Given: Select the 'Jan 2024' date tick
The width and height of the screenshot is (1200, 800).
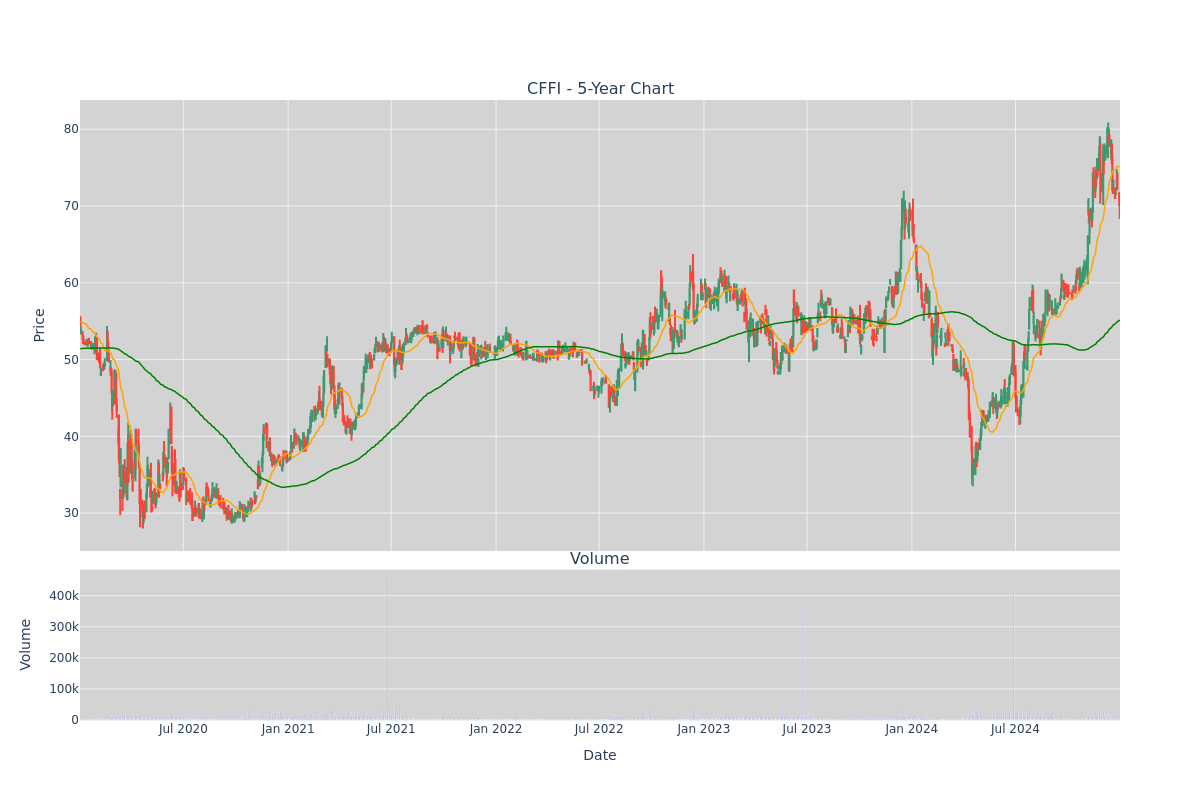Looking at the screenshot, I should click(912, 729).
